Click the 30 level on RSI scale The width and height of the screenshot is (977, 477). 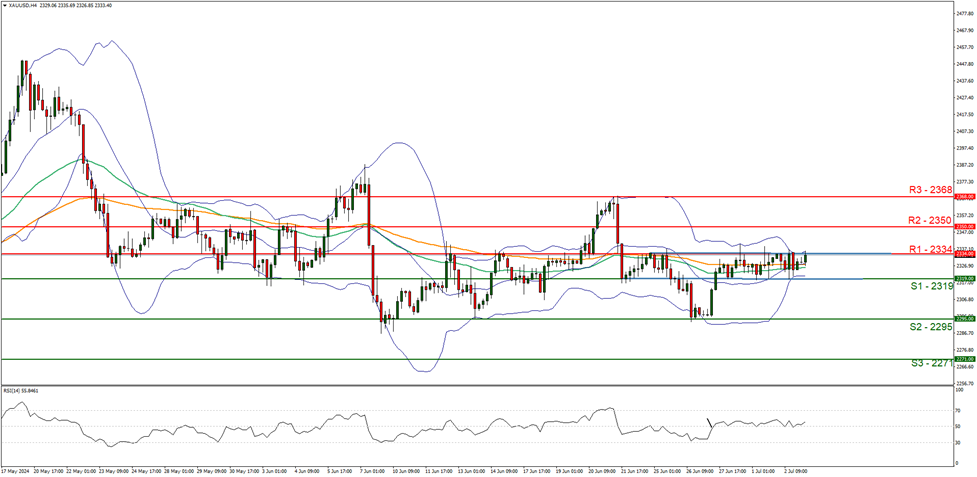[957, 442]
